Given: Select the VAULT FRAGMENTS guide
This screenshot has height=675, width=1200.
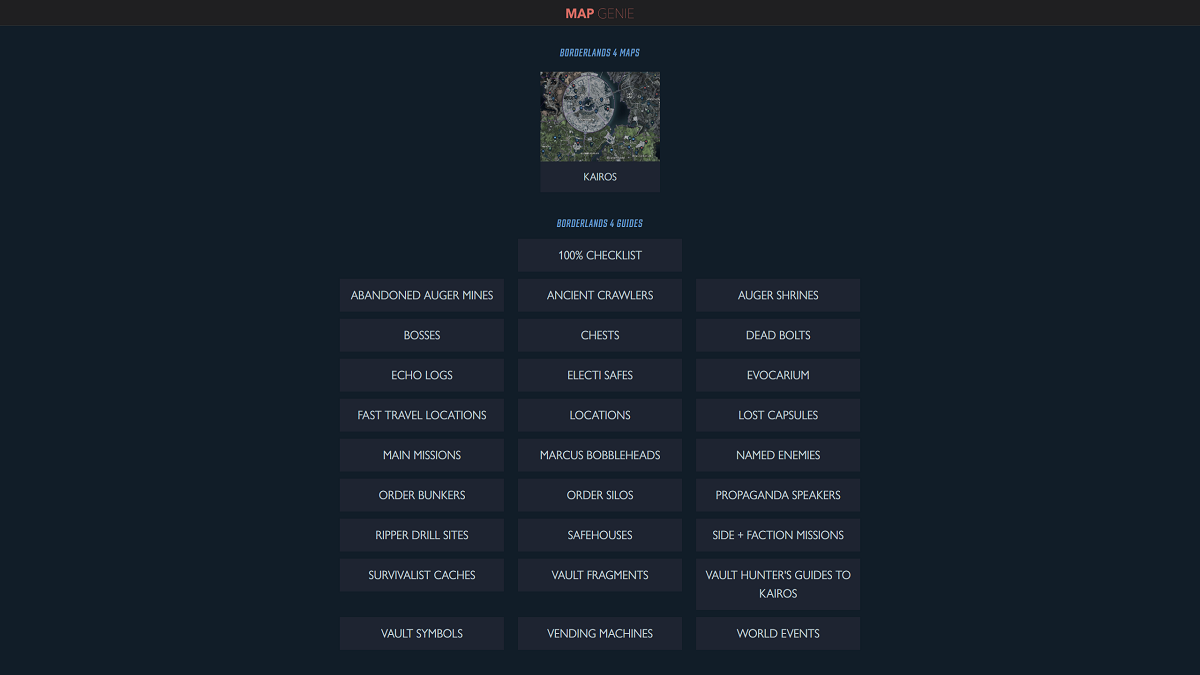Looking at the screenshot, I should pyautogui.click(x=599, y=575).
